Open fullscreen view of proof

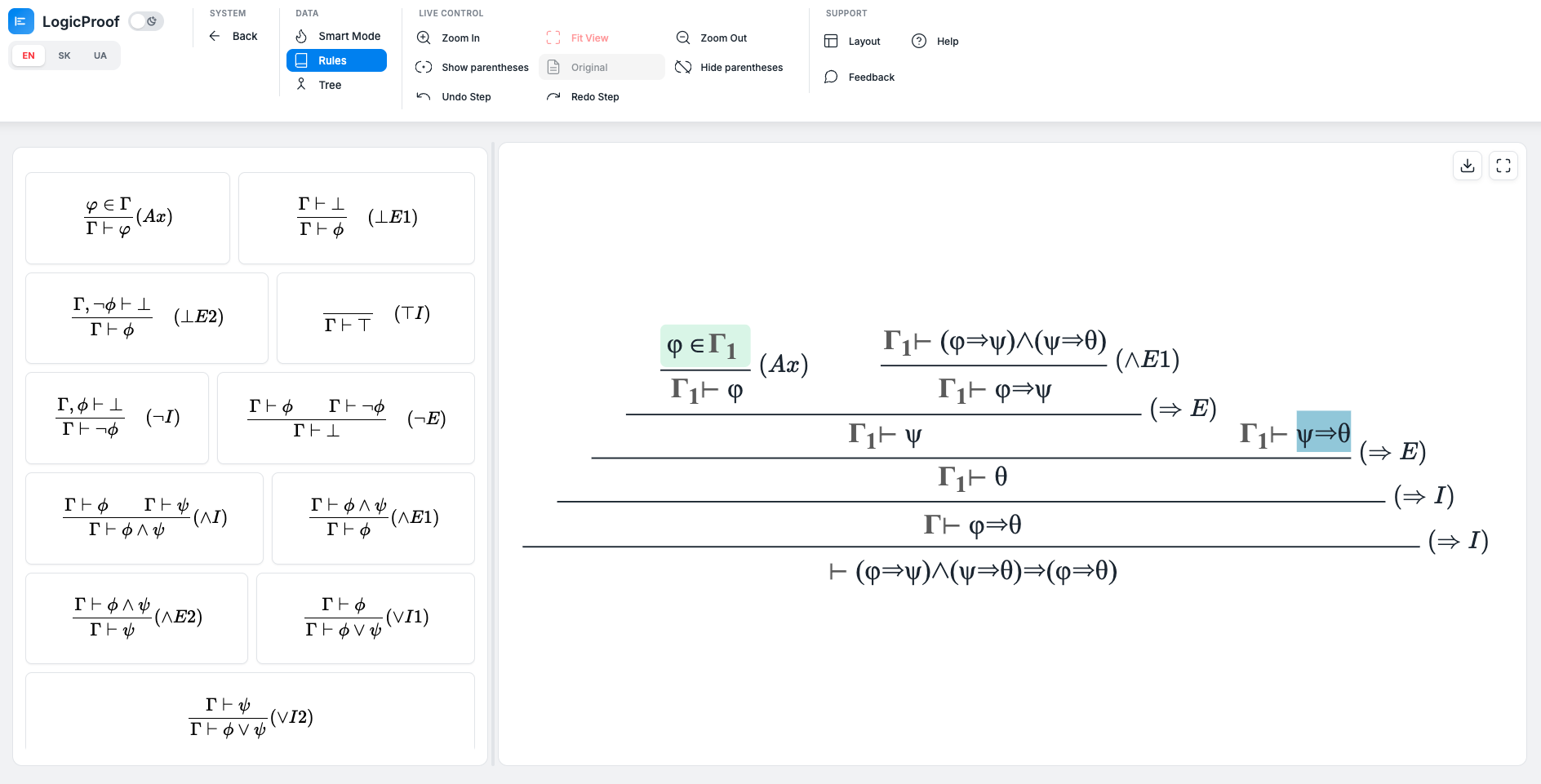coord(1503,166)
